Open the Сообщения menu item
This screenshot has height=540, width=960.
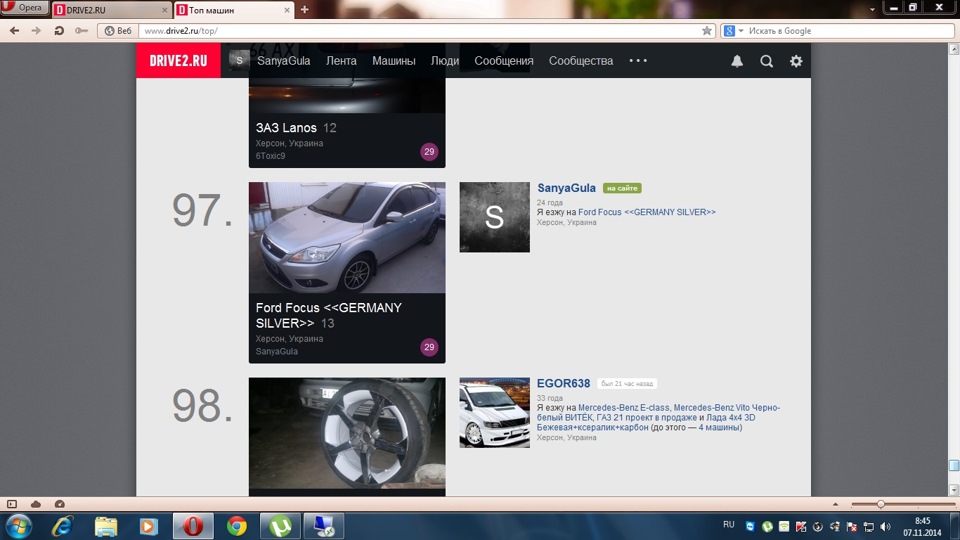click(x=504, y=61)
